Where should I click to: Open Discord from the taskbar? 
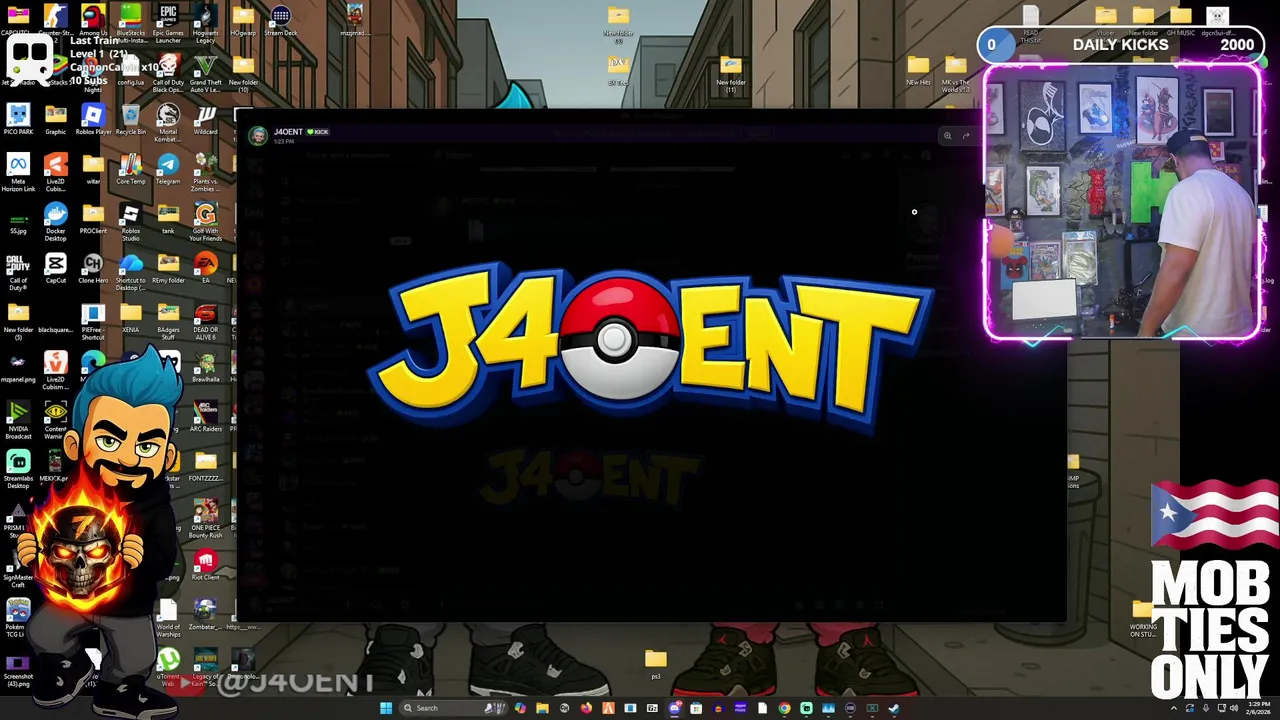click(x=674, y=708)
